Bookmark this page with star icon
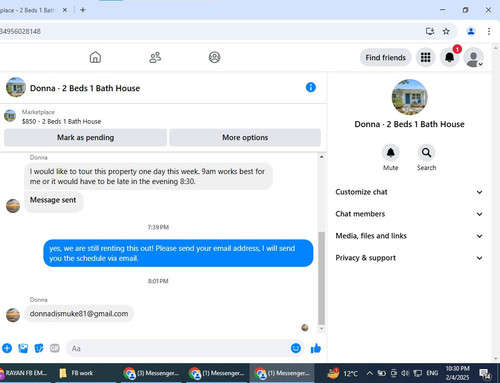Image resolution: width=500 pixels, height=383 pixels. coord(446,31)
